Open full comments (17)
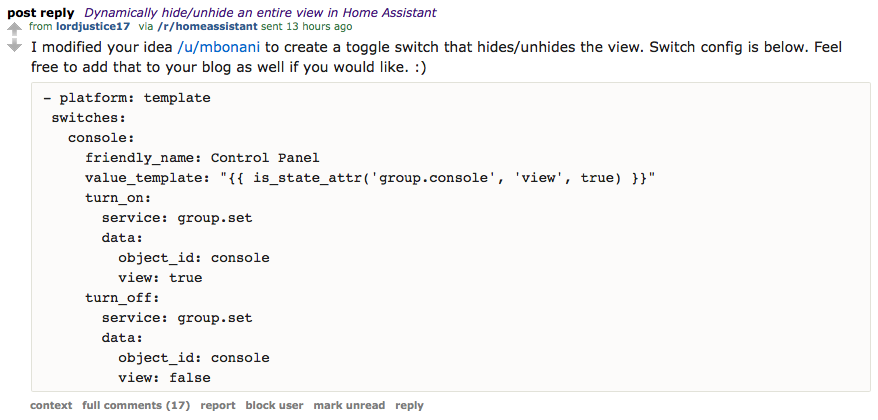The image size is (878, 420). pyautogui.click(x=136, y=405)
